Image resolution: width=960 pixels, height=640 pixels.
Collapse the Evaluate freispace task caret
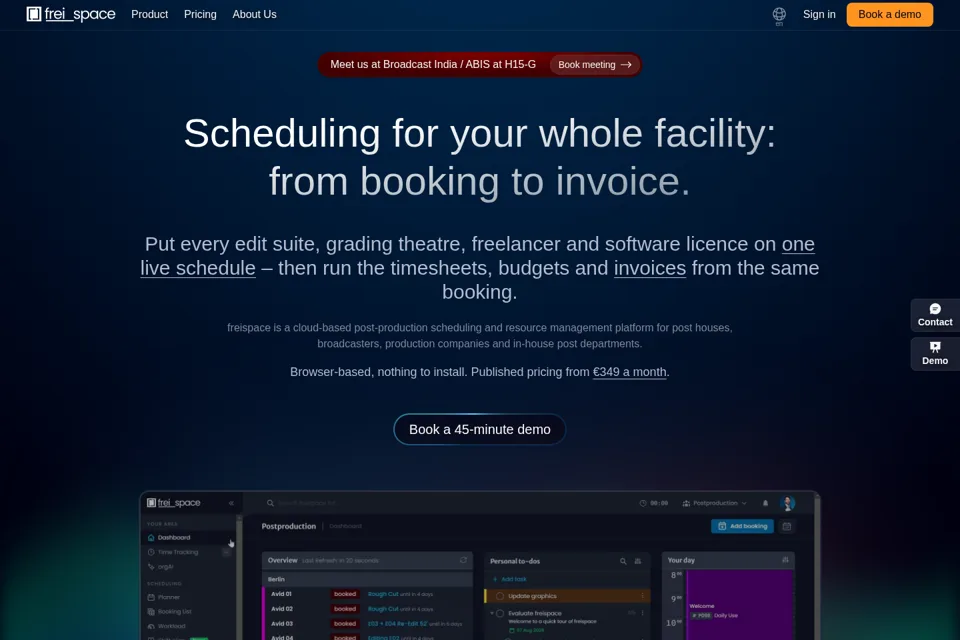click(492, 613)
